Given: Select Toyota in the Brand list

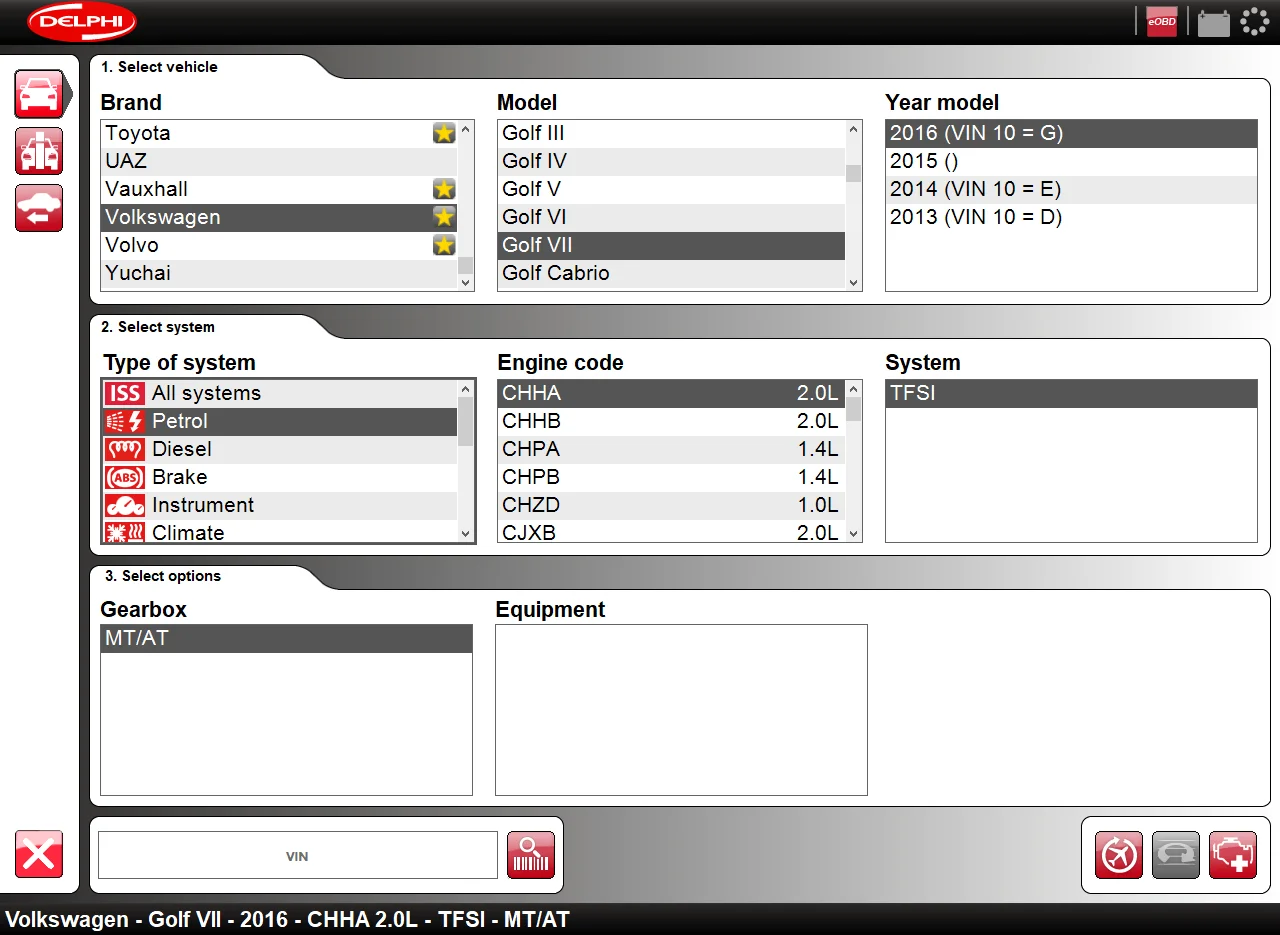Looking at the screenshot, I should 279,133.
